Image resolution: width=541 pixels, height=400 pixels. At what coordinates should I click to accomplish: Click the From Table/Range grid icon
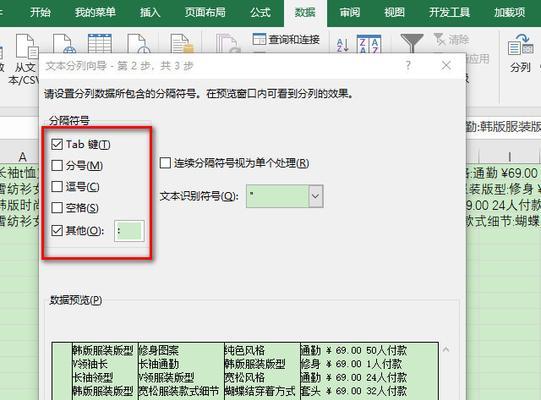tap(100, 43)
